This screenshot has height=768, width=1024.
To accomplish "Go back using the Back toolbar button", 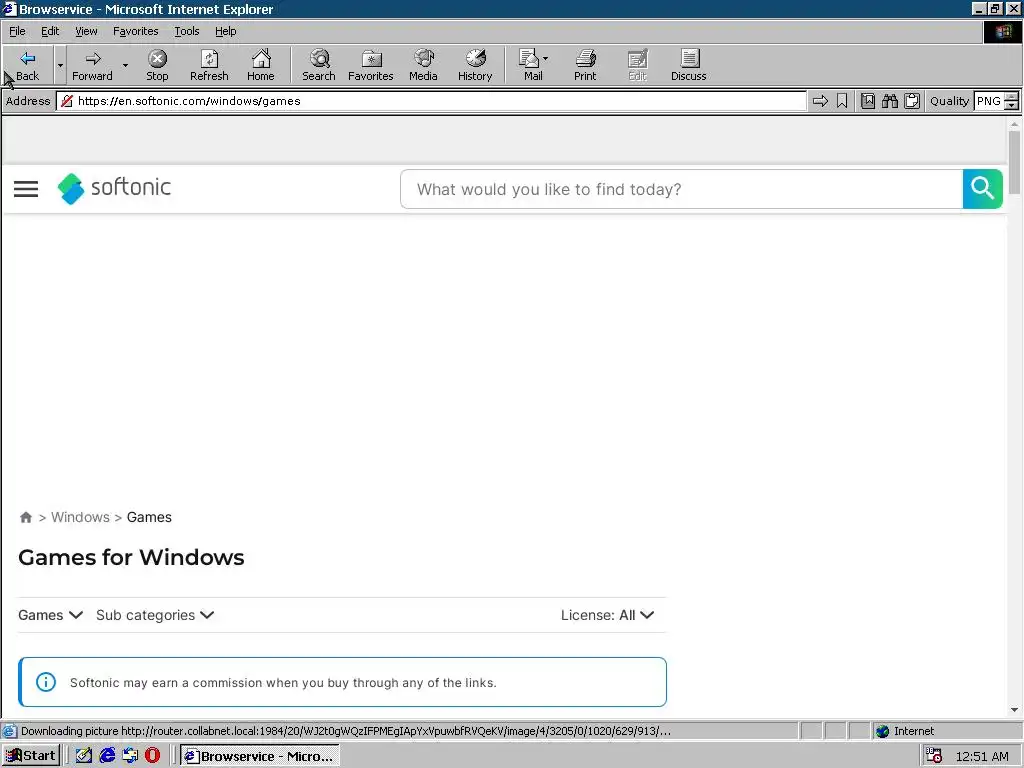I will (27, 65).
